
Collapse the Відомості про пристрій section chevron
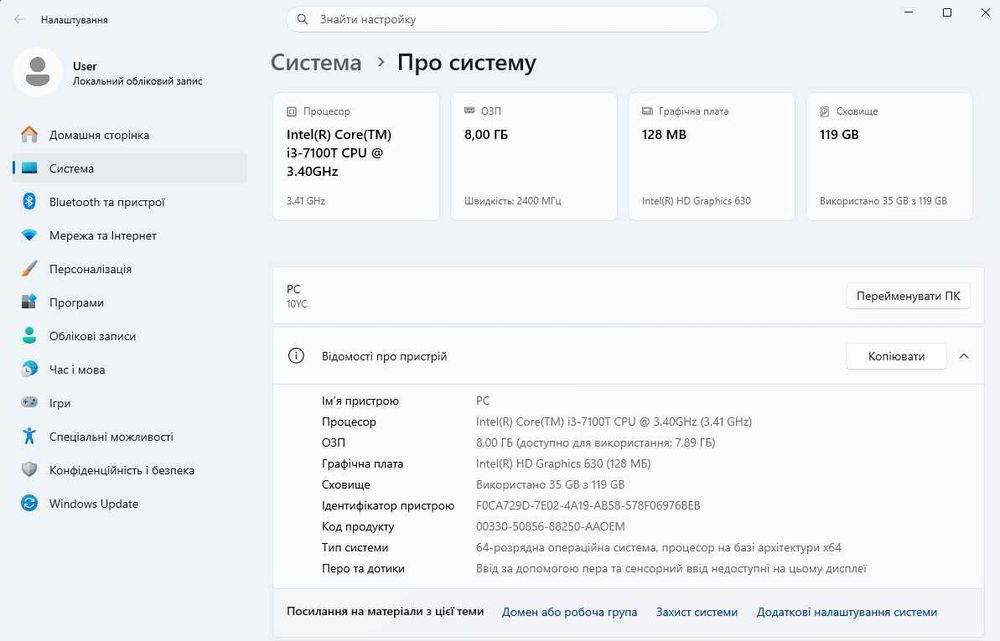click(x=964, y=356)
